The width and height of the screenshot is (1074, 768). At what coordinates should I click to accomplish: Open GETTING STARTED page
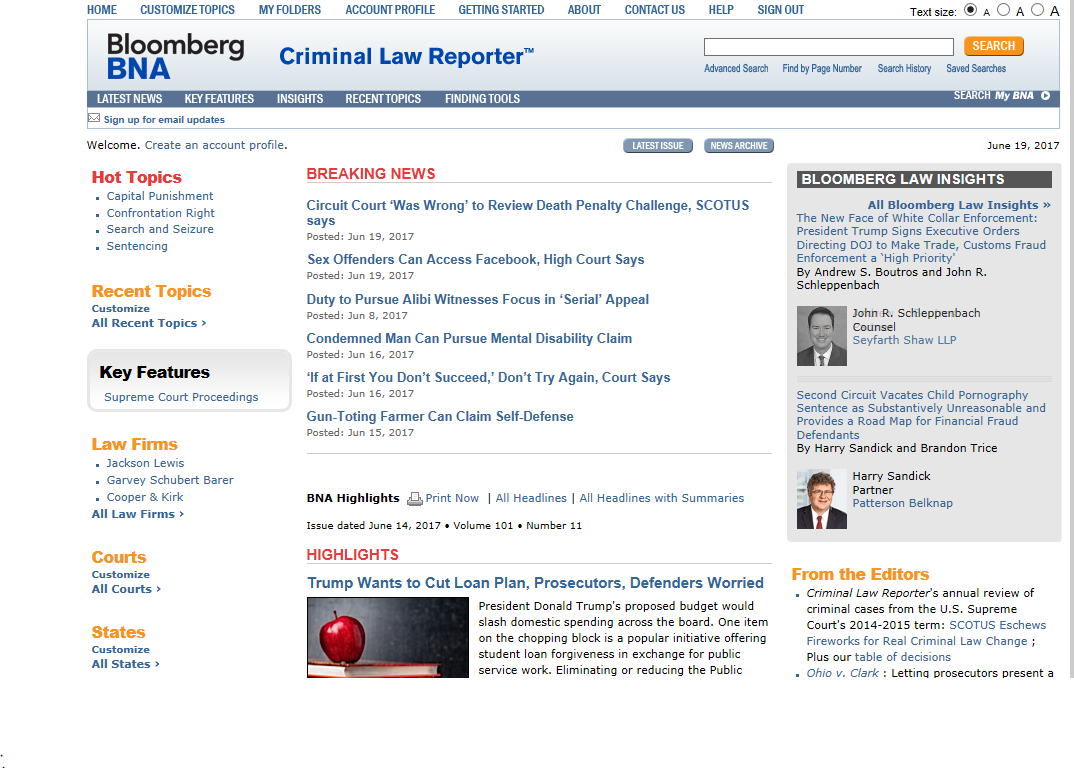(x=501, y=10)
